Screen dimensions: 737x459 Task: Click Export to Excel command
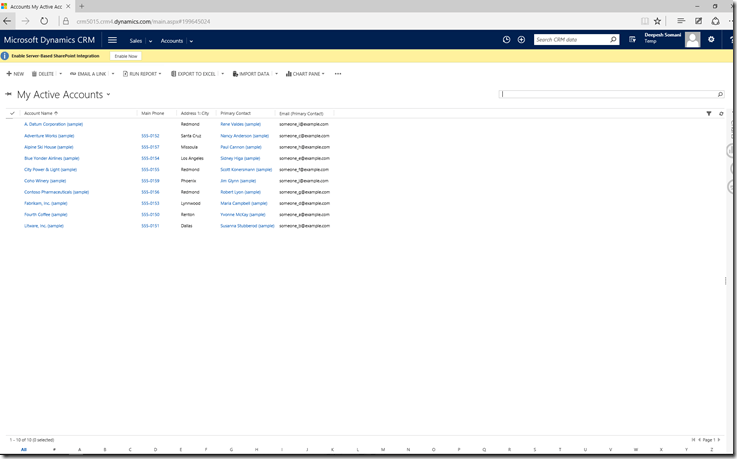tap(196, 74)
